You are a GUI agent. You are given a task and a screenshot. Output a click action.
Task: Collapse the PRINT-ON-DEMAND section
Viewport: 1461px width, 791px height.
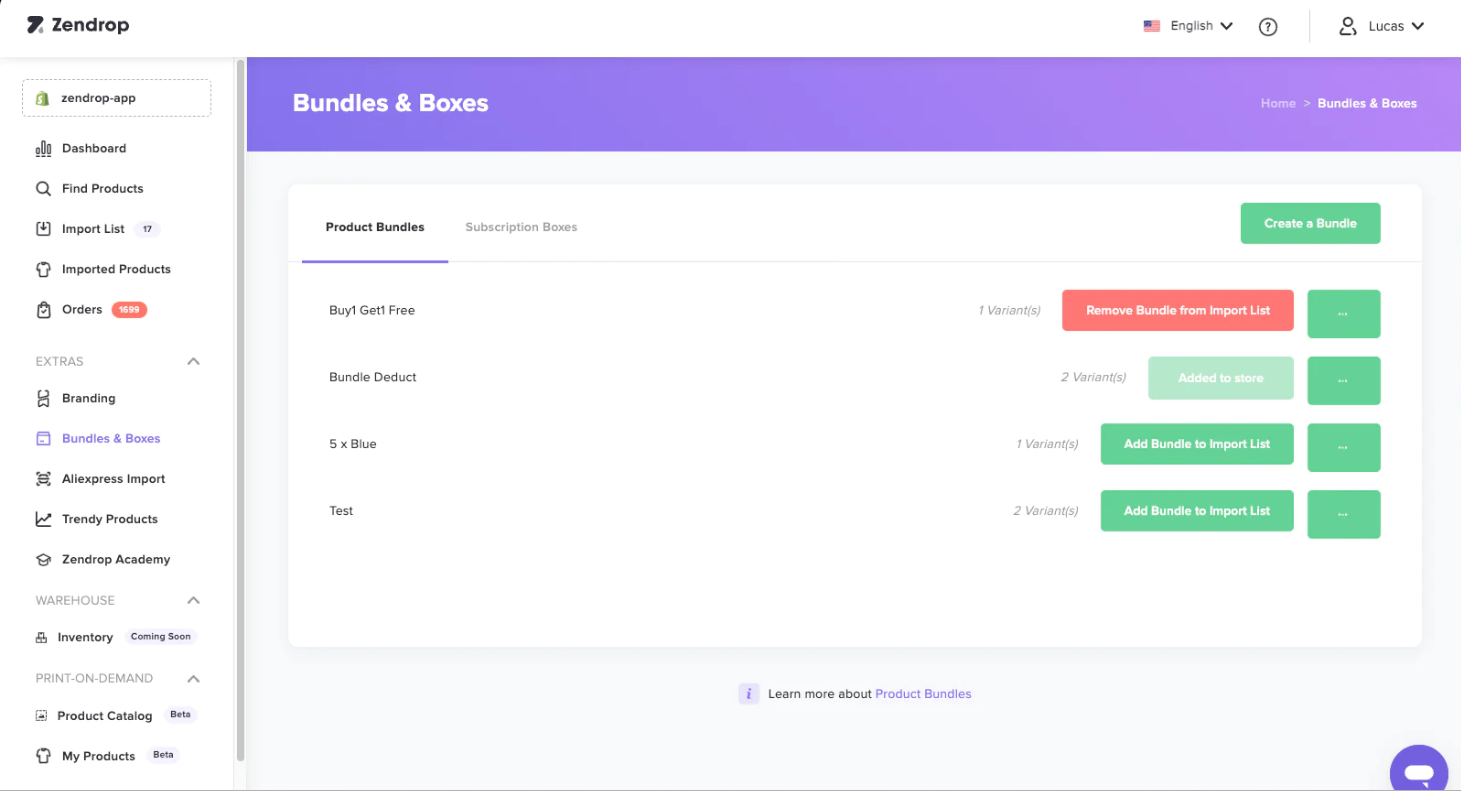194,678
